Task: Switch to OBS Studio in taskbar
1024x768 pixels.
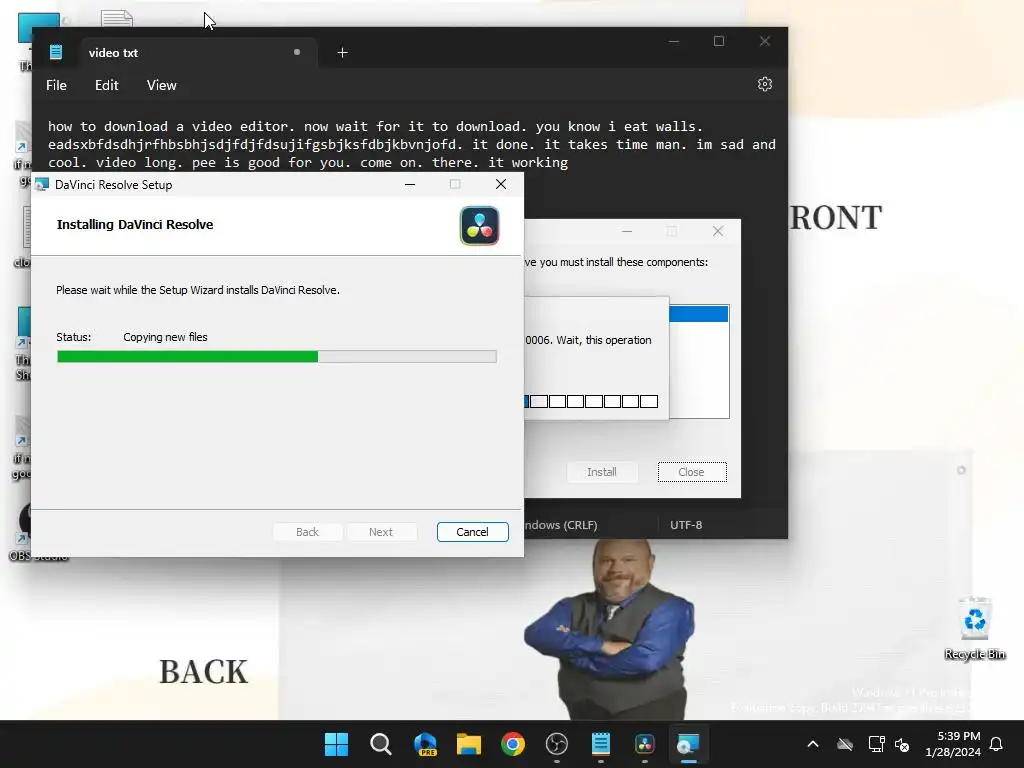Action: coord(556,744)
